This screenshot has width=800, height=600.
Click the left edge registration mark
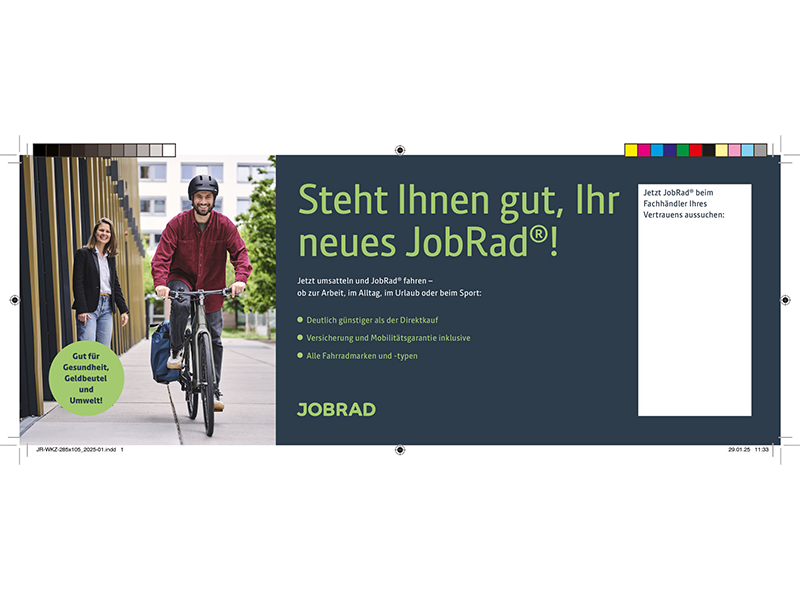14,300
